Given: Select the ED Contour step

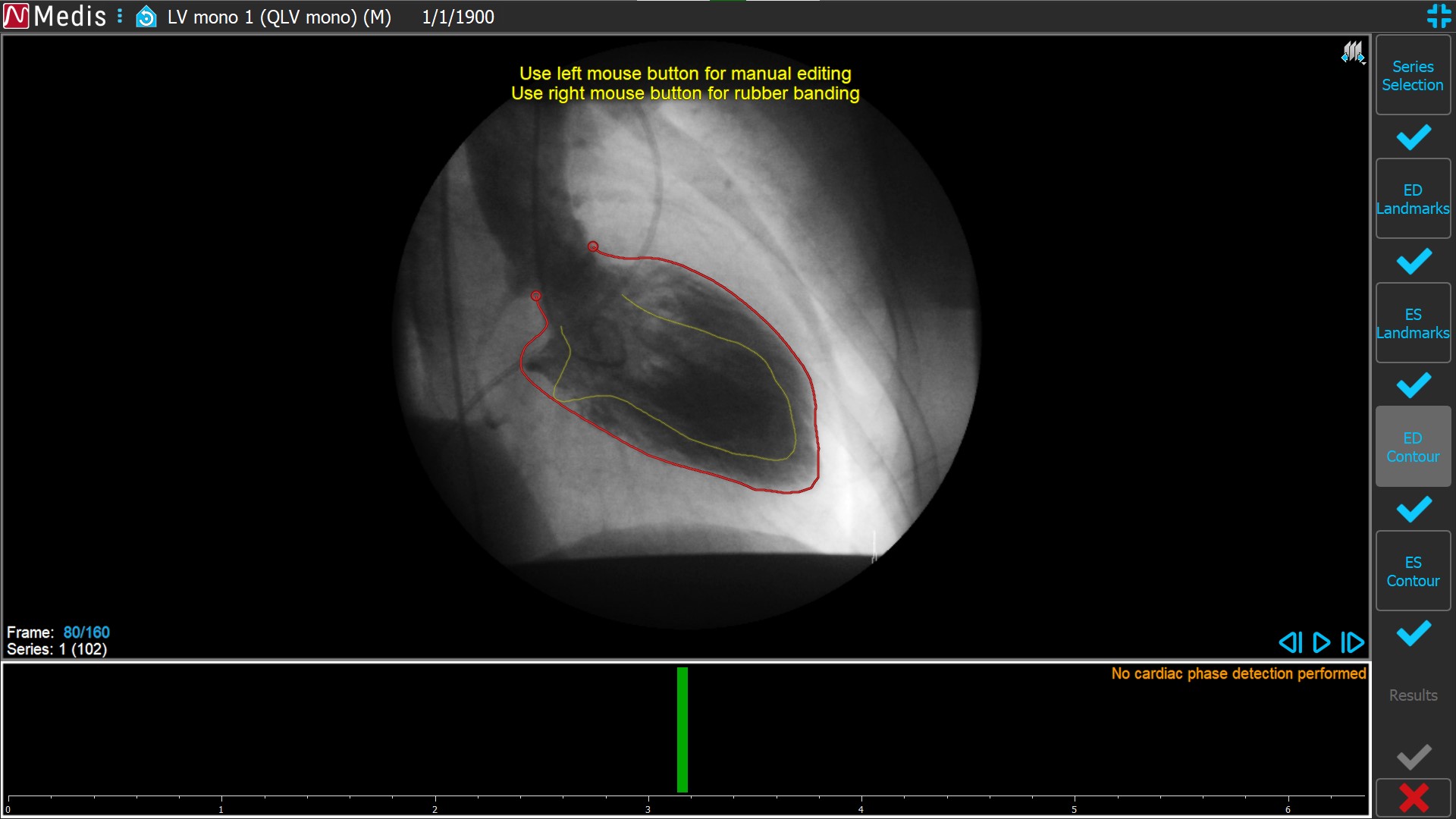Looking at the screenshot, I should [1412, 447].
